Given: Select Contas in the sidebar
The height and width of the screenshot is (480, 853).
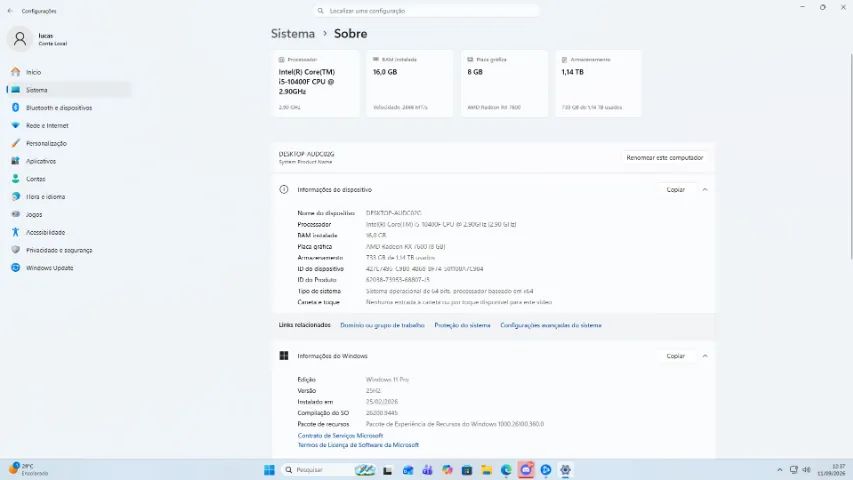Looking at the screenshot, I should 68,179.
